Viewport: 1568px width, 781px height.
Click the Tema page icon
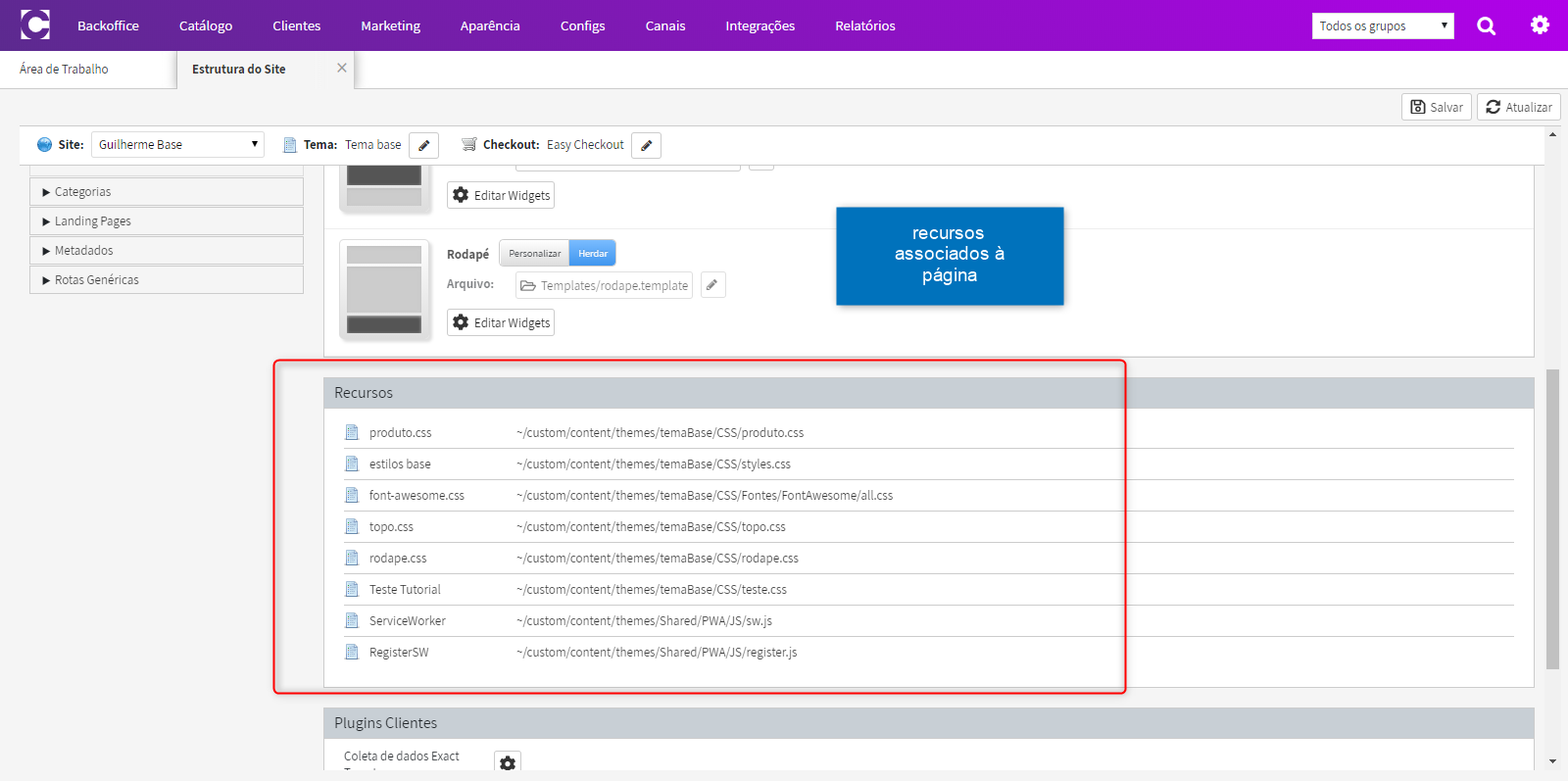tap(290, 145)
